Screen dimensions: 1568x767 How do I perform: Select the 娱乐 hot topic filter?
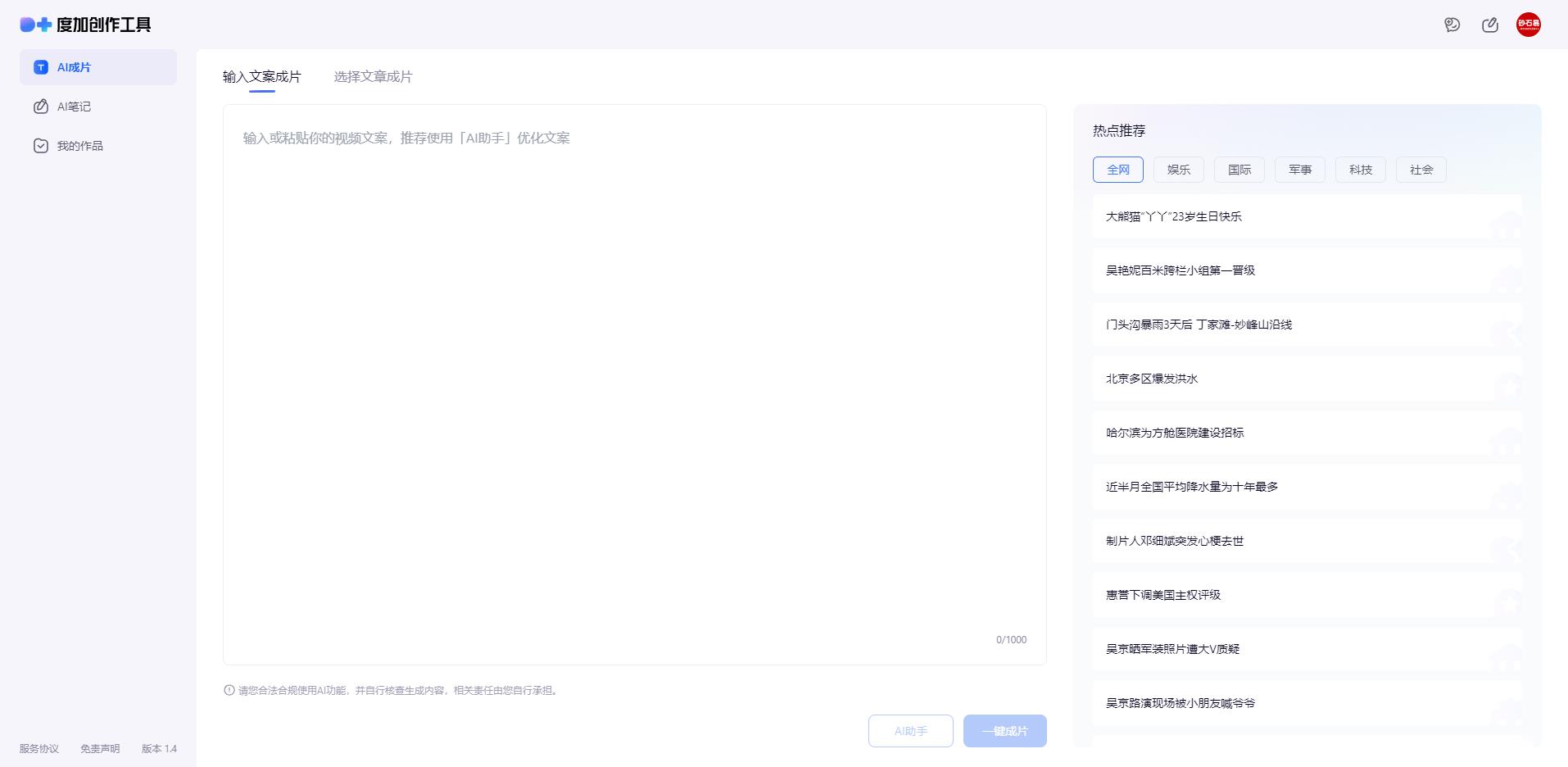(1178, 170)
